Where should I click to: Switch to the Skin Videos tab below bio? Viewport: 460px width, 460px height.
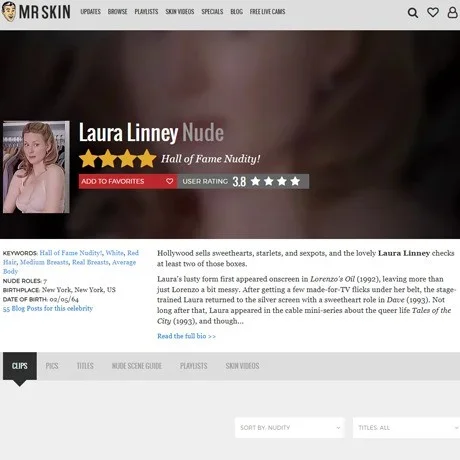pos(242,366)
